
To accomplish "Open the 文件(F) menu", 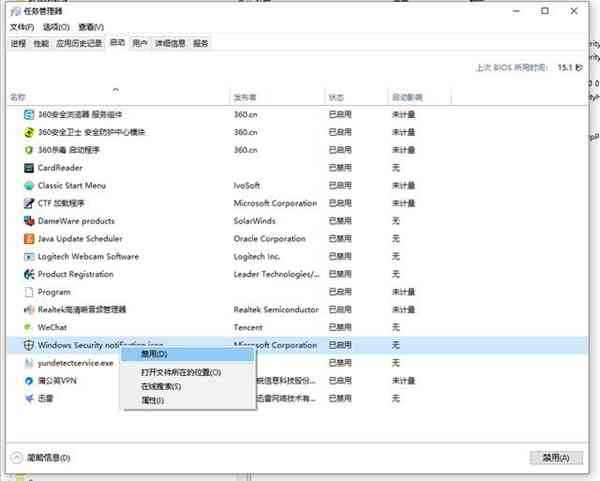I will 22,27.
